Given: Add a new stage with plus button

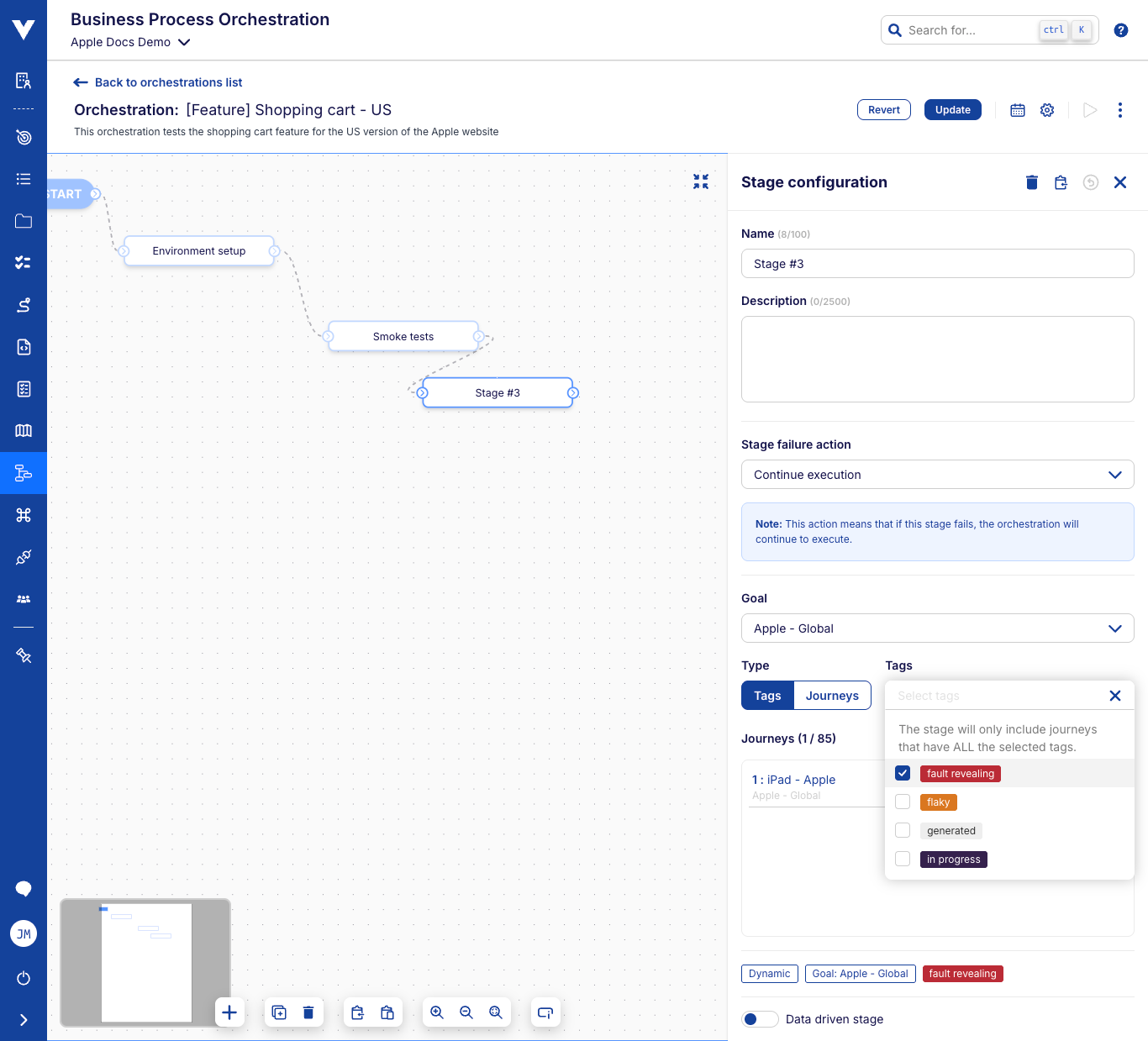Looking at the screenshot, I should (x=229, y=1012).
